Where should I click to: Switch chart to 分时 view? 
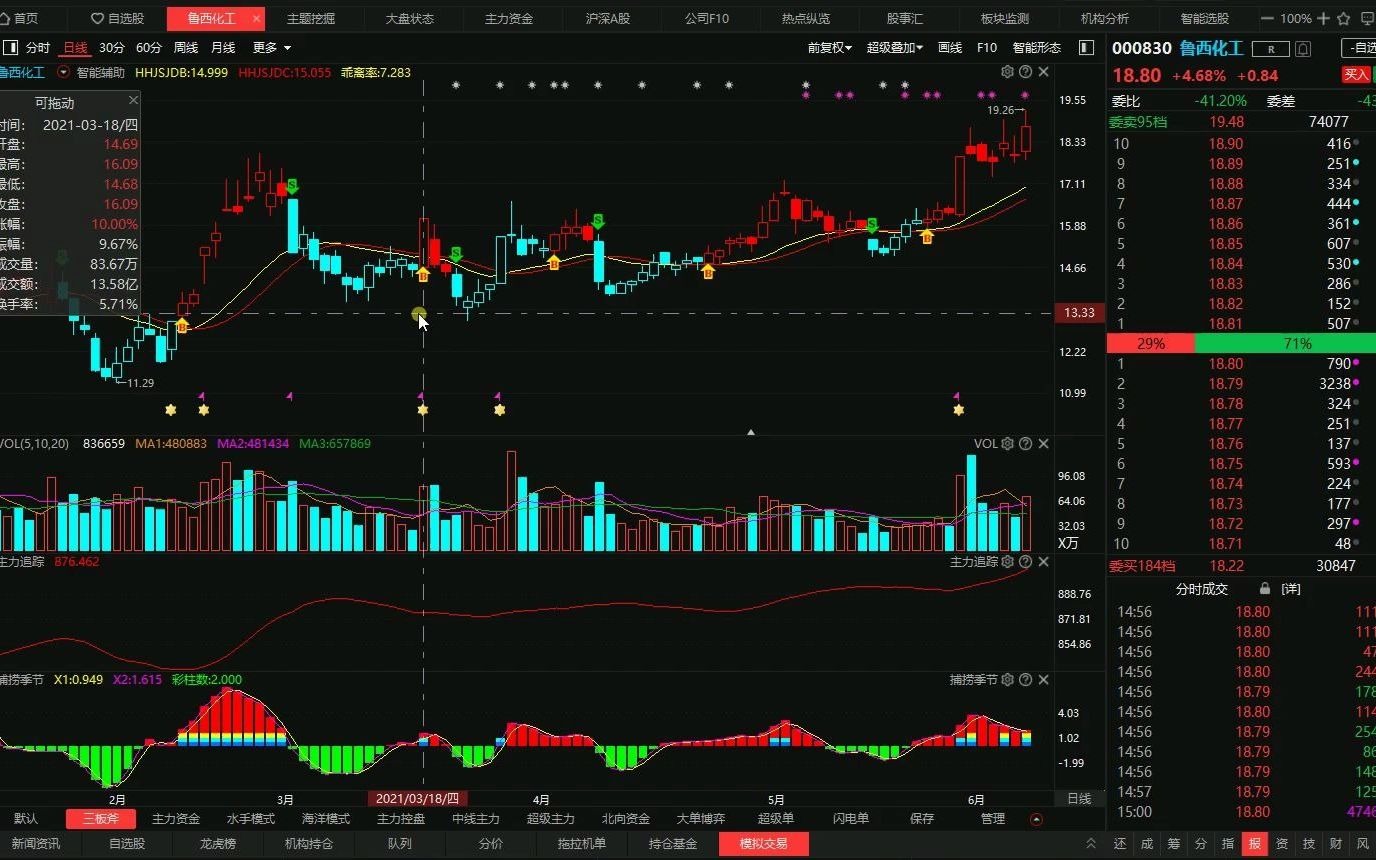click(38, 47)
